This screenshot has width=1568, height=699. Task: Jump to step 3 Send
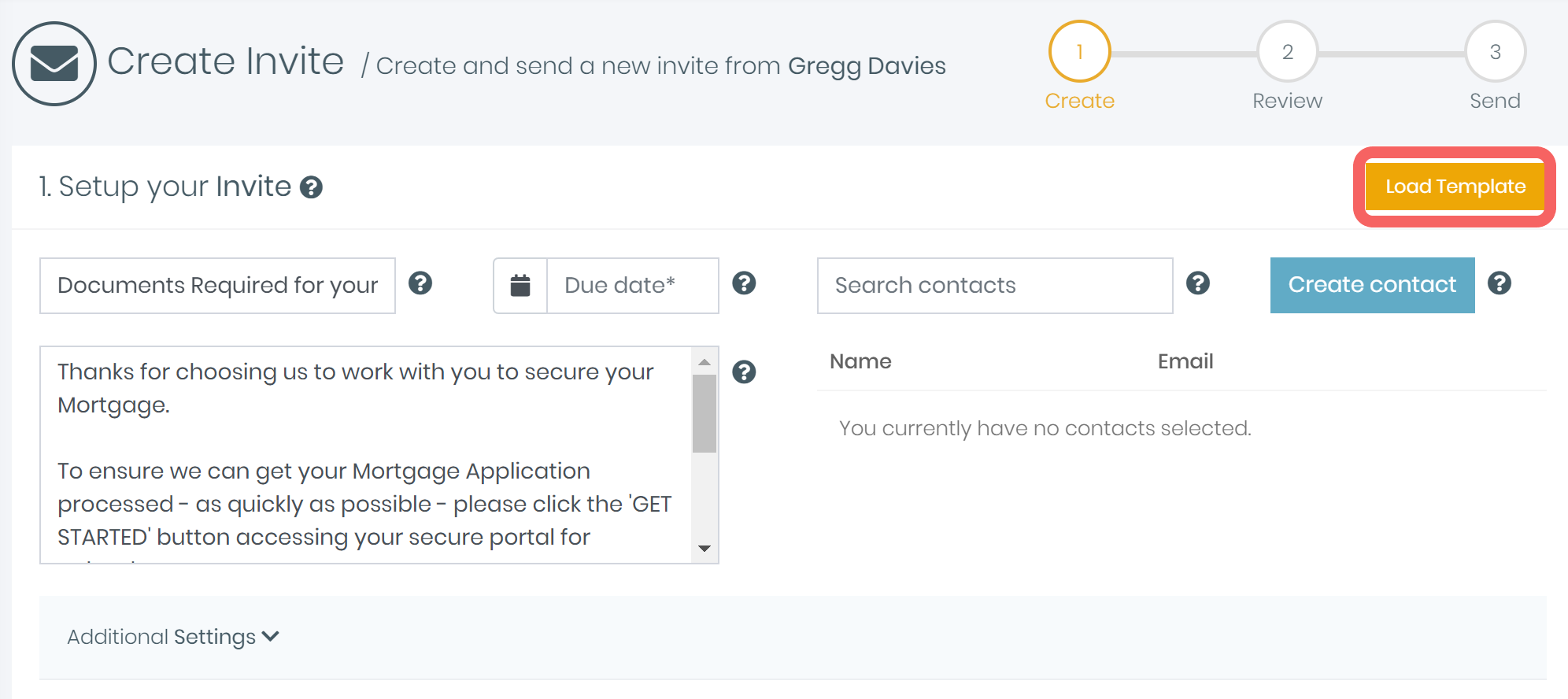tap(1495, 52)
